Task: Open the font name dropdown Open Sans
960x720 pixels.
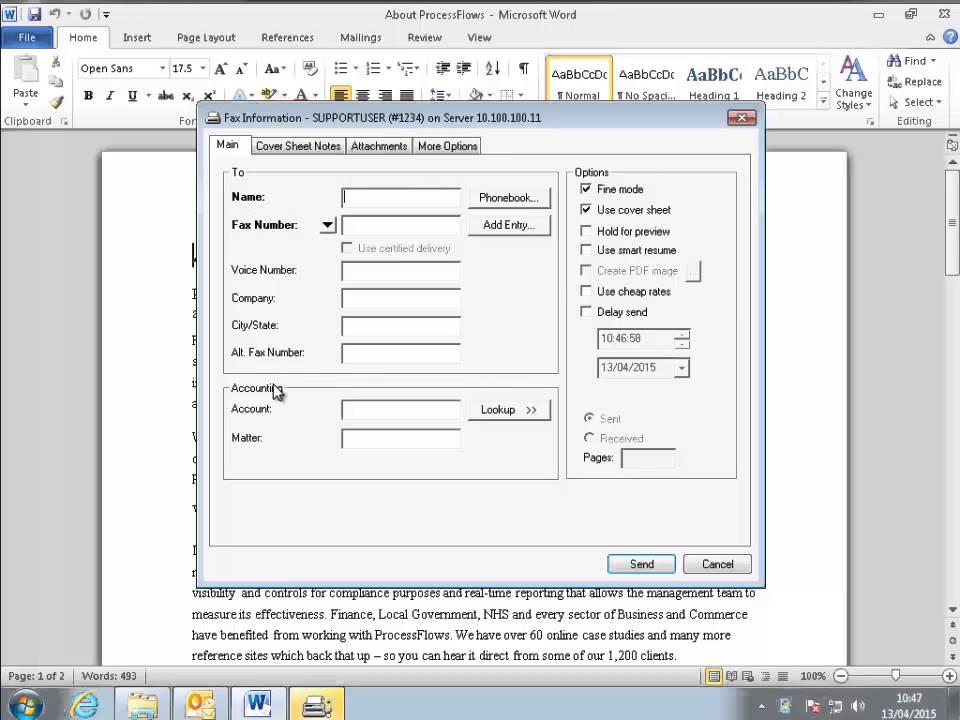Action: pyautogui.click(x=162, y=68)
